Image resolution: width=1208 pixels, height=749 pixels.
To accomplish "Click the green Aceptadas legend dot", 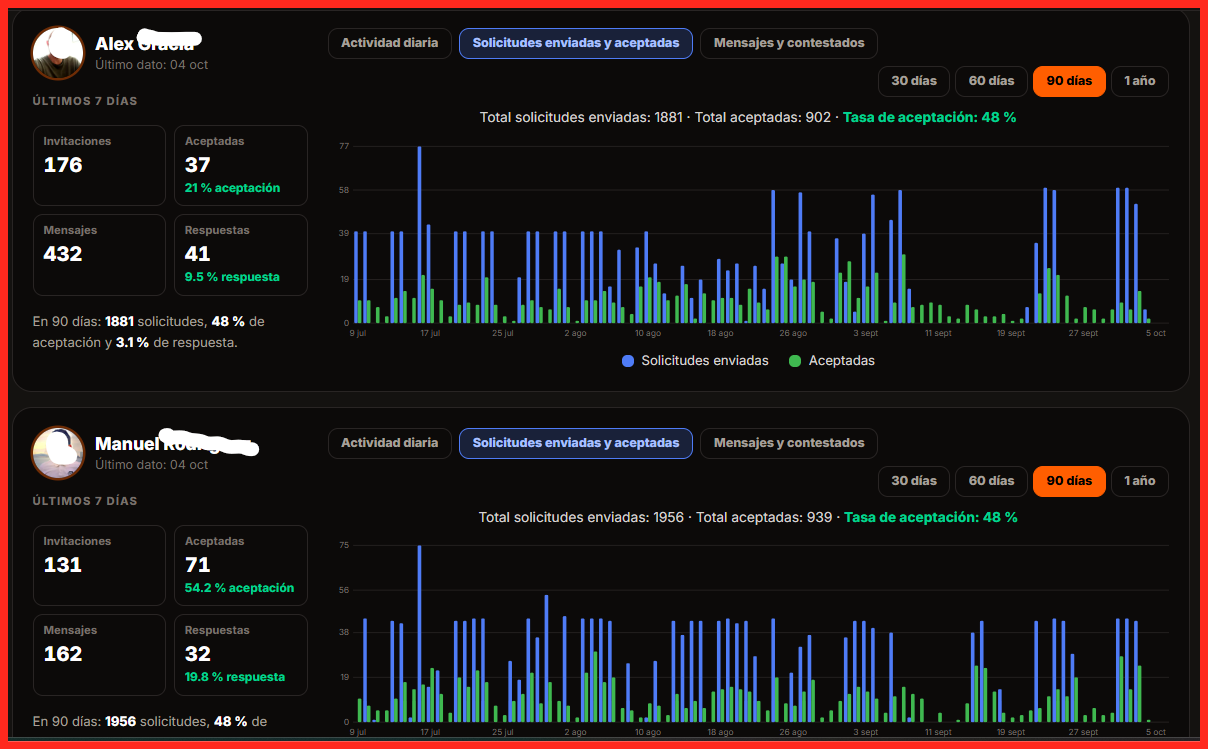I will (x=795, y=360).
